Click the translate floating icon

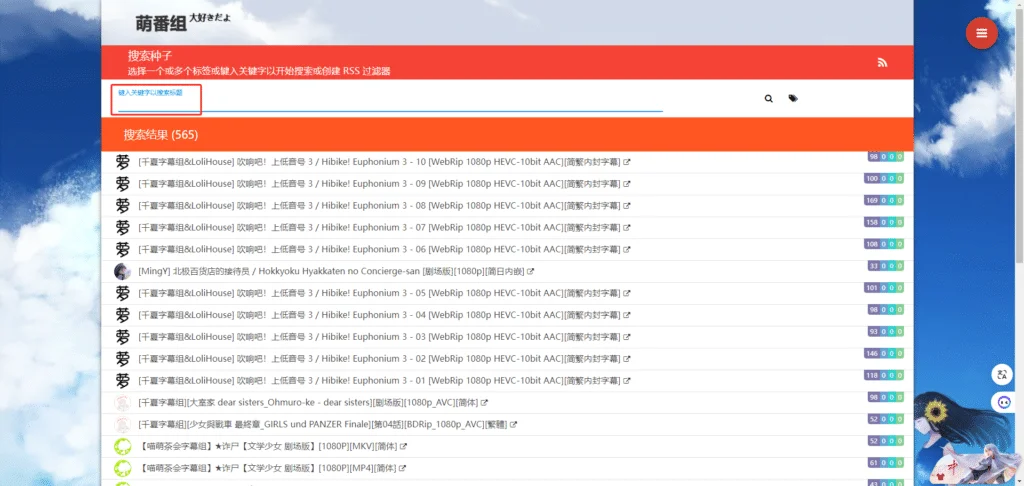[1001, 375]
